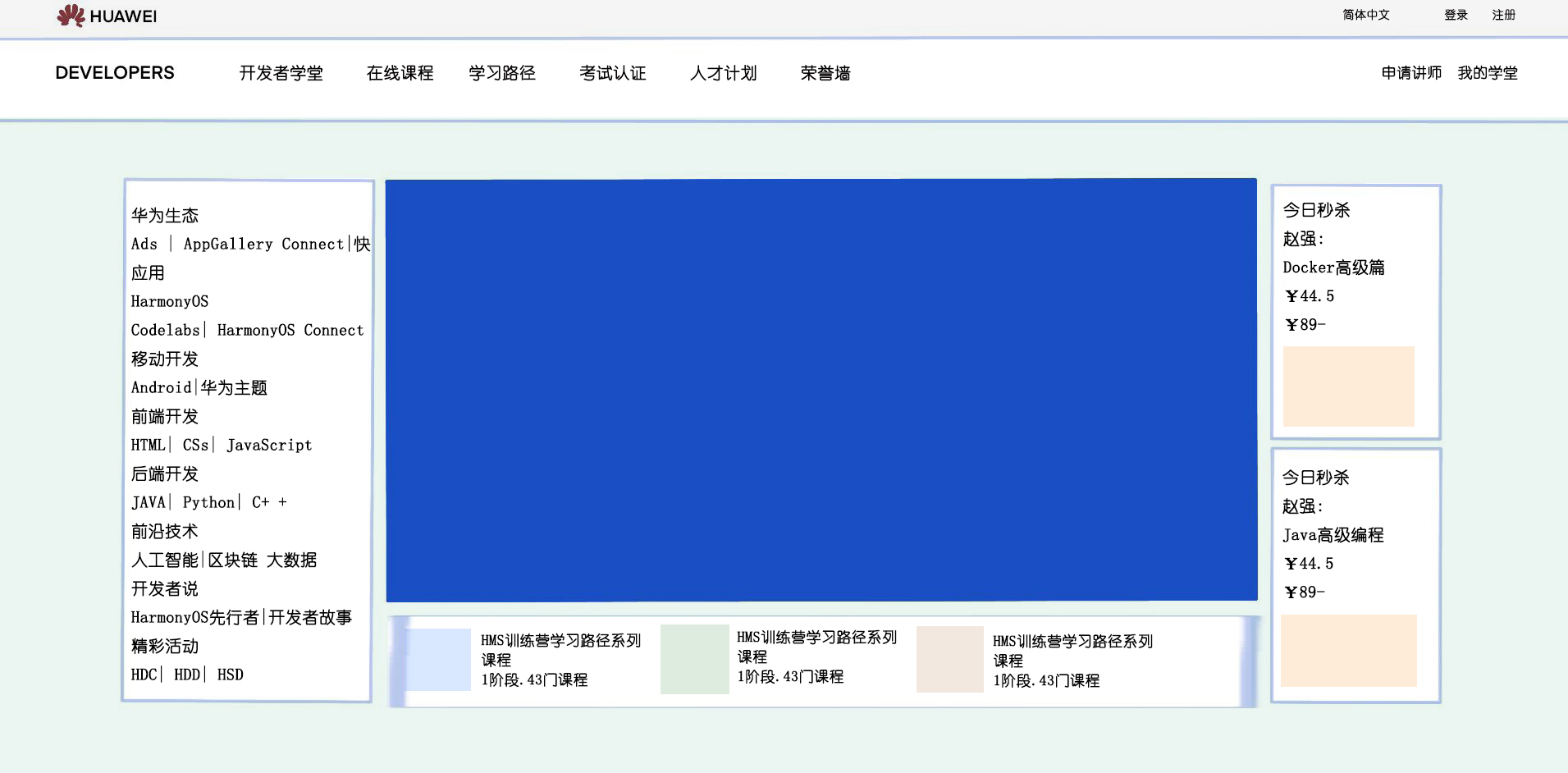Open the 区块链 link
This screenshot has height=773, width=1568.
[x=233, y=560]
